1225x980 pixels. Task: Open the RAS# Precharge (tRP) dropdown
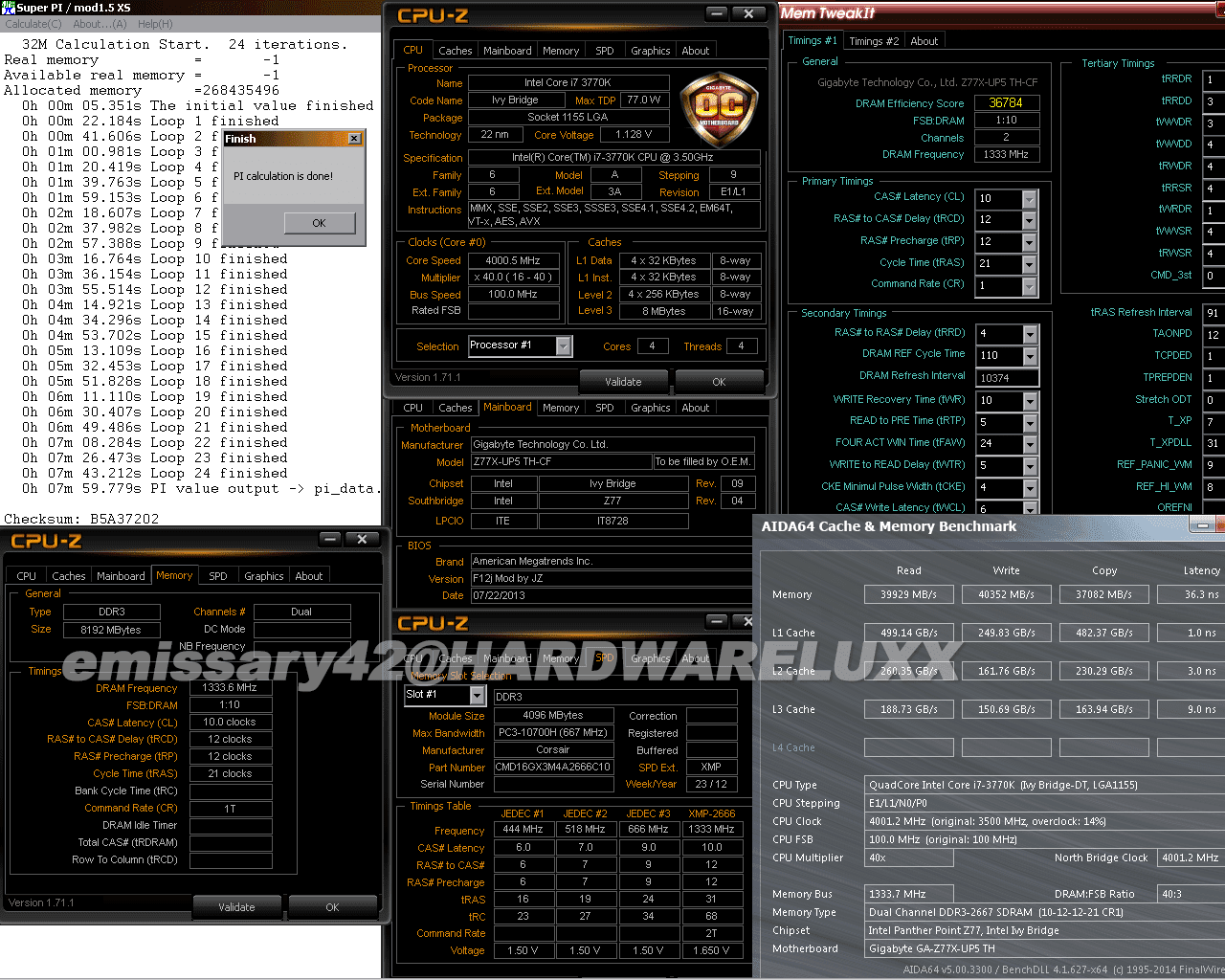1030,242
